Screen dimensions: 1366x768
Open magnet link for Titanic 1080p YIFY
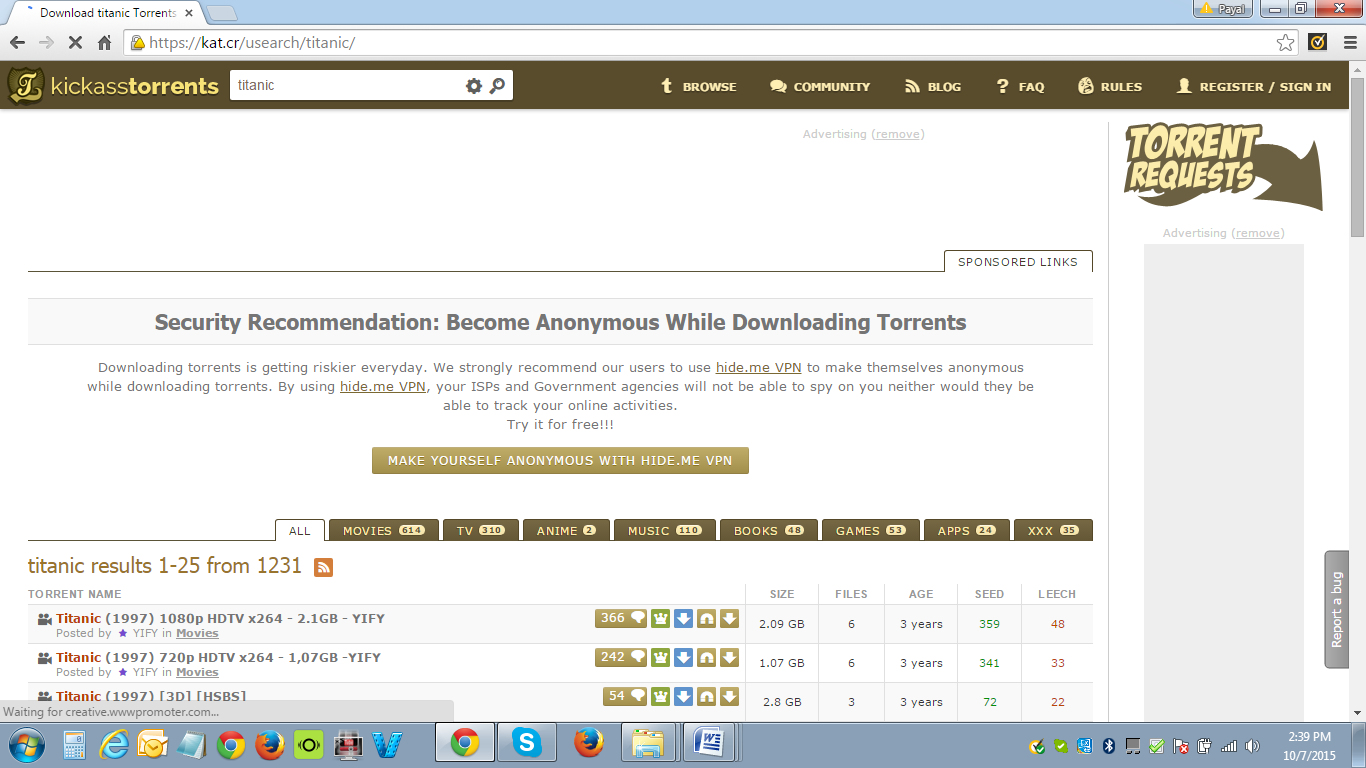click(x=706, y=618)
